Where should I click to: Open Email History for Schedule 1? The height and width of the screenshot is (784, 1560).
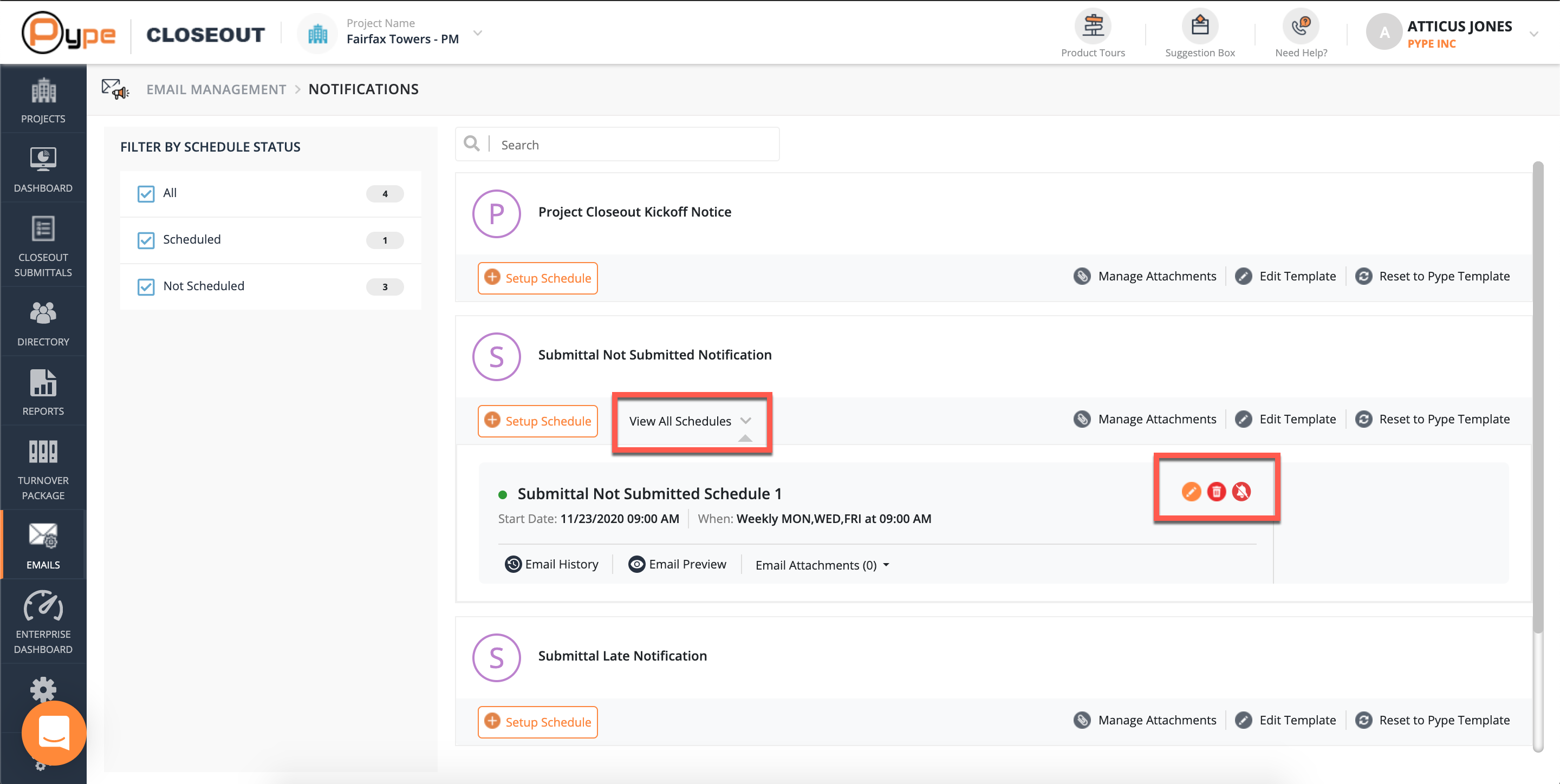click(x=552, y=564)
